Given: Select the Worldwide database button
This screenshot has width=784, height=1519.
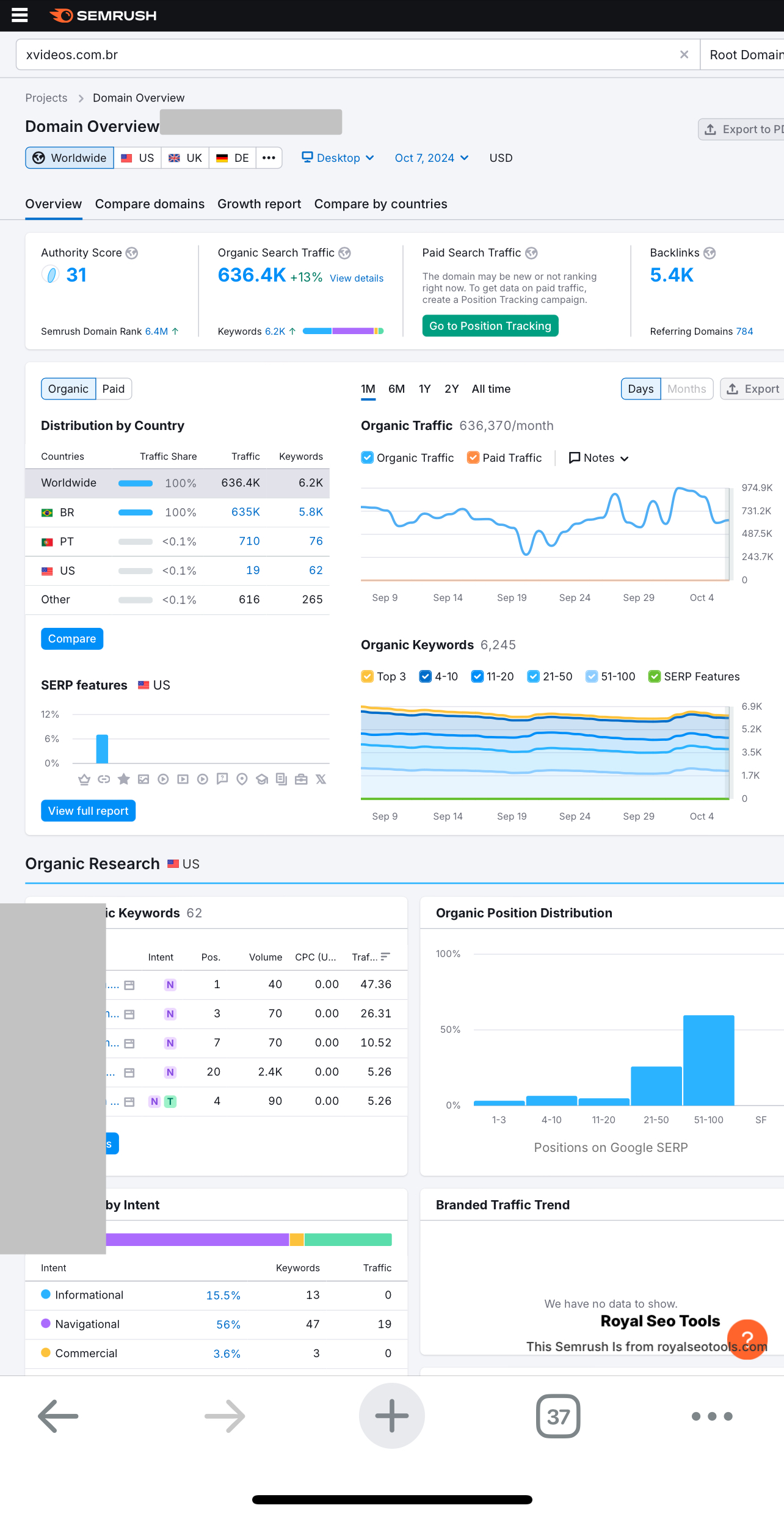Looking at the screenshot, I should pyautogui.click(x=70, y=158).
